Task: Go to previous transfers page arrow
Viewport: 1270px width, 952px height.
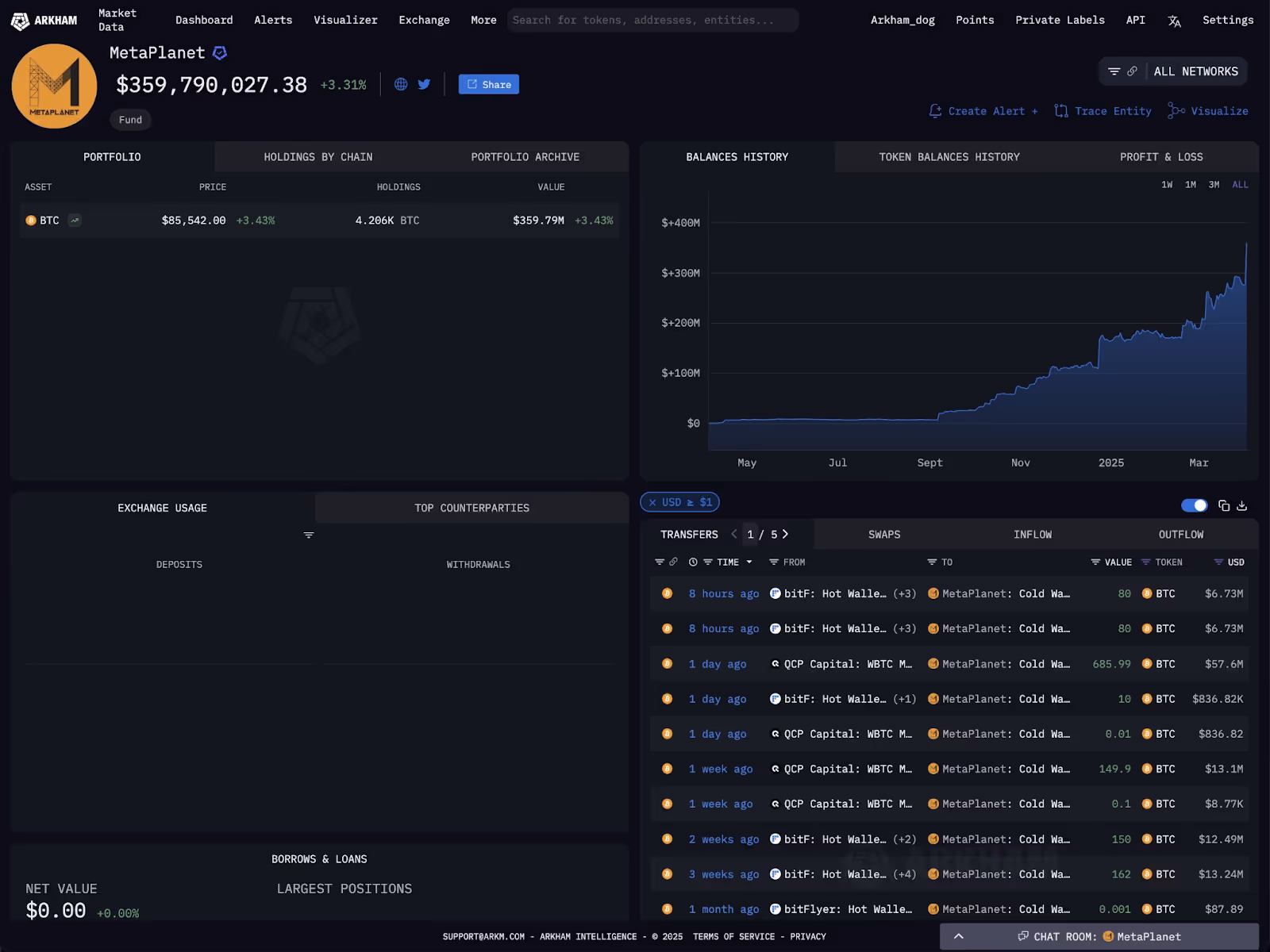Action: [734, 534]
